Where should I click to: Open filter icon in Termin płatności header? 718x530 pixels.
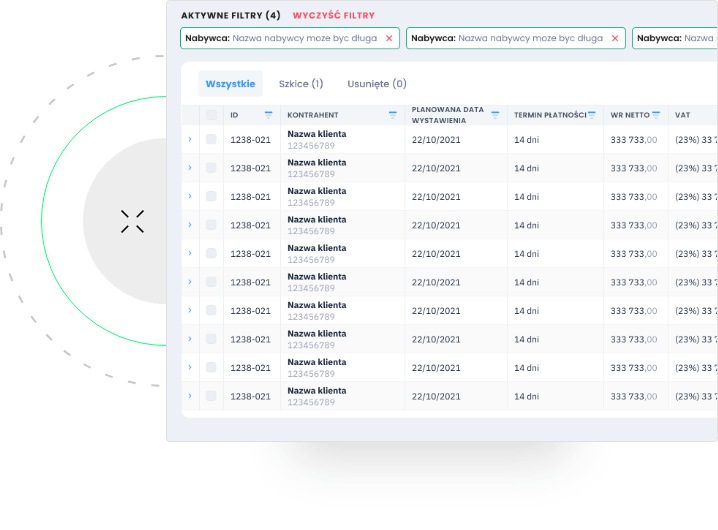click(592, 115)
